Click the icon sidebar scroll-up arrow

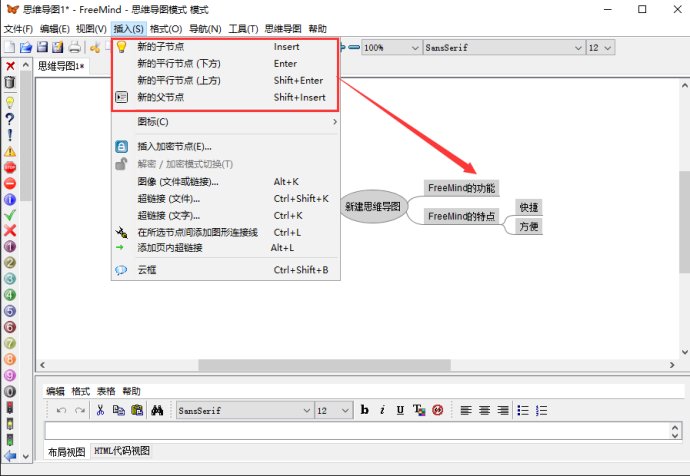[26, 65]
